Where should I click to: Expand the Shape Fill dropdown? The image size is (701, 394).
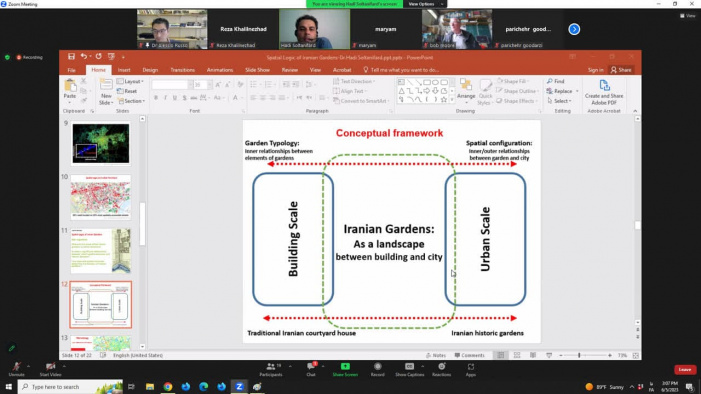tap(512, 81)
